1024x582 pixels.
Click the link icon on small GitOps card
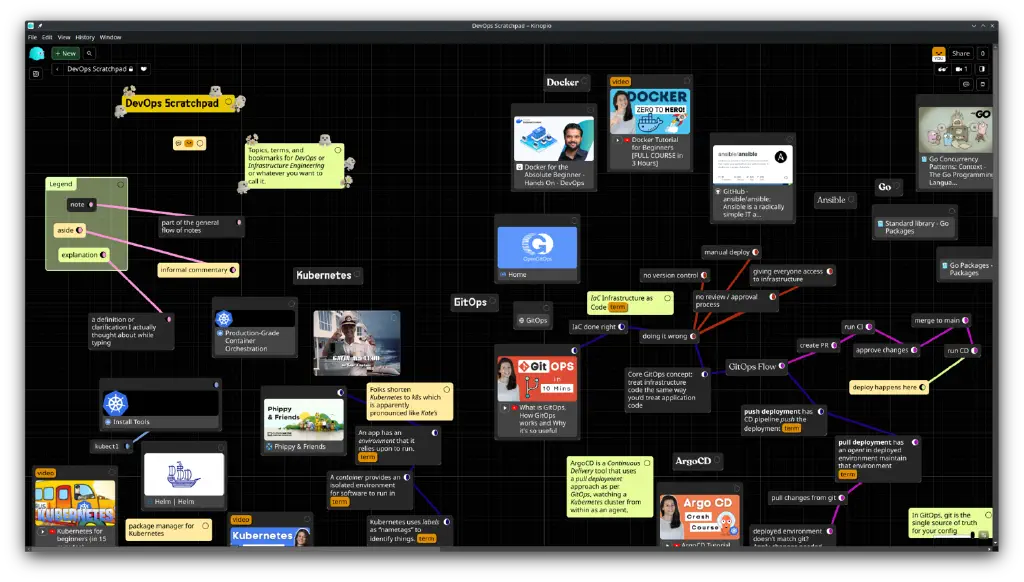tap(521, 320)
